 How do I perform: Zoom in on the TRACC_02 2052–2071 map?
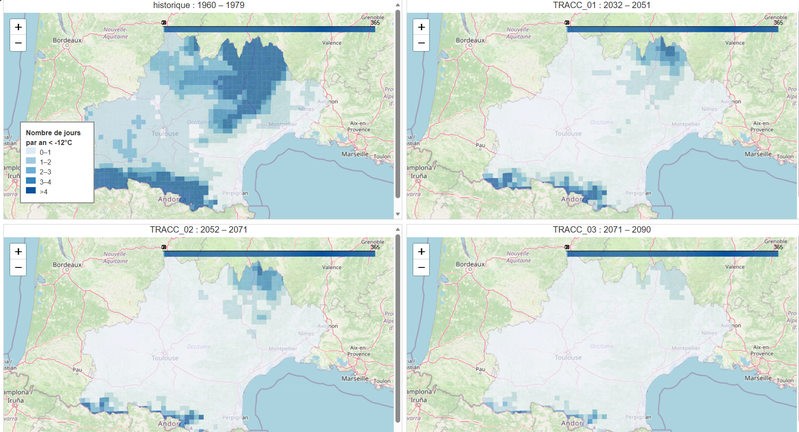click(x=19, y=251)
